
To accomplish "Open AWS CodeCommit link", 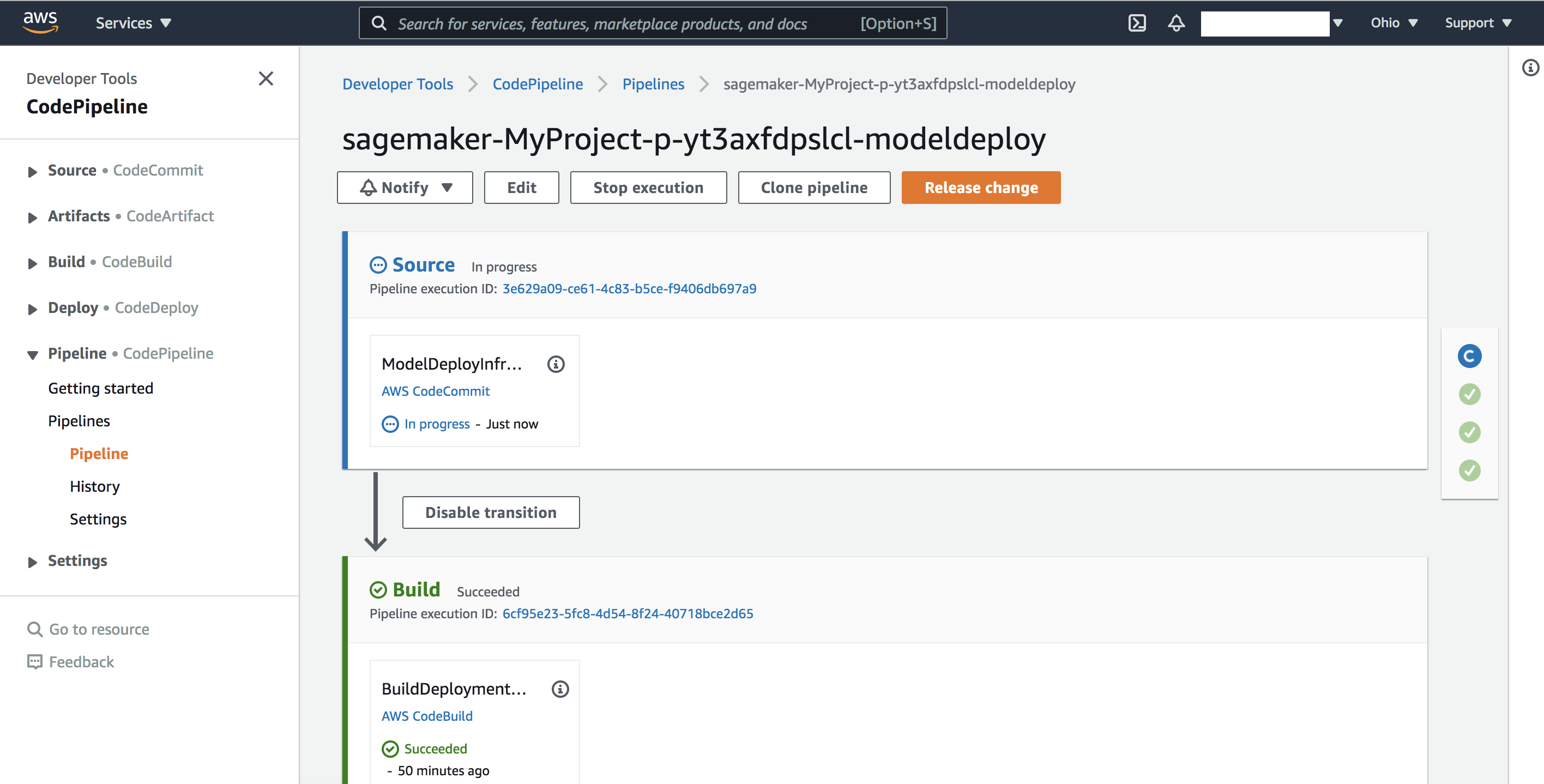I will [x=436, y=391].
